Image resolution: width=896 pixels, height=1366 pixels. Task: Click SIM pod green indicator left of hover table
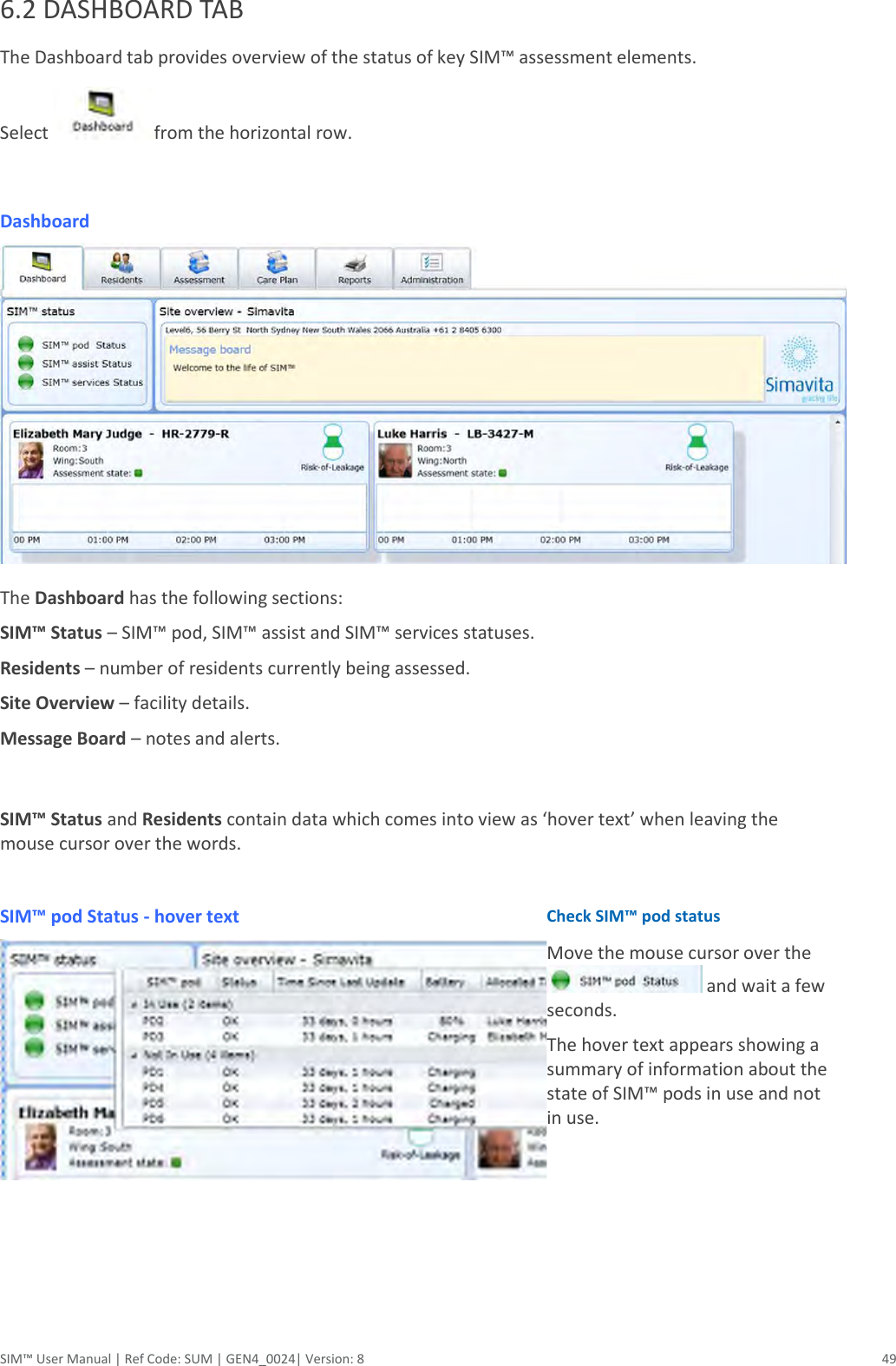(x=35, y=1001)
